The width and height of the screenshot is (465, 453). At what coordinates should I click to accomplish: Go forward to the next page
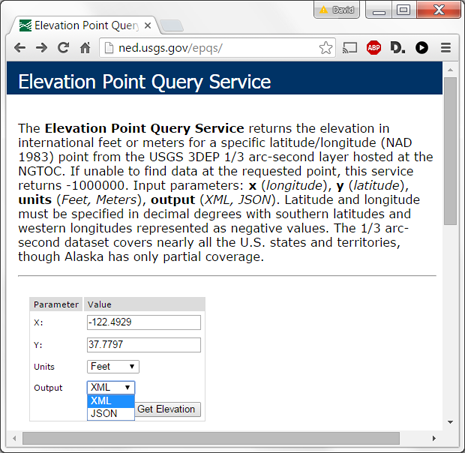42,48
